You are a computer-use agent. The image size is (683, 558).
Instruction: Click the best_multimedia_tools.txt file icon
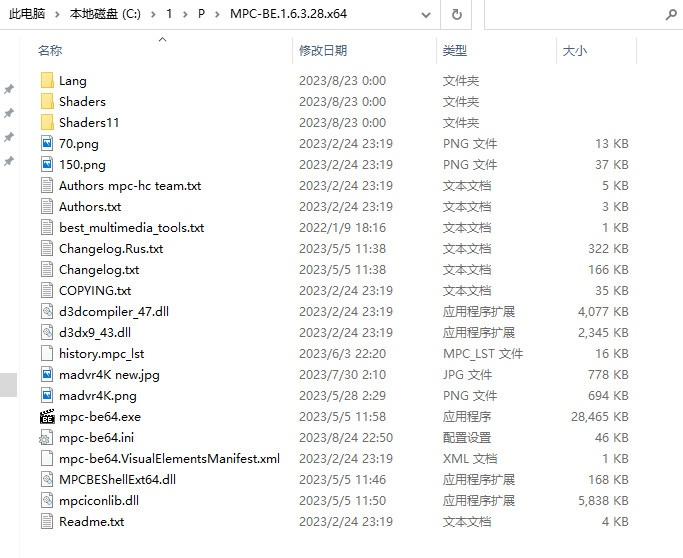pos(47,227)
